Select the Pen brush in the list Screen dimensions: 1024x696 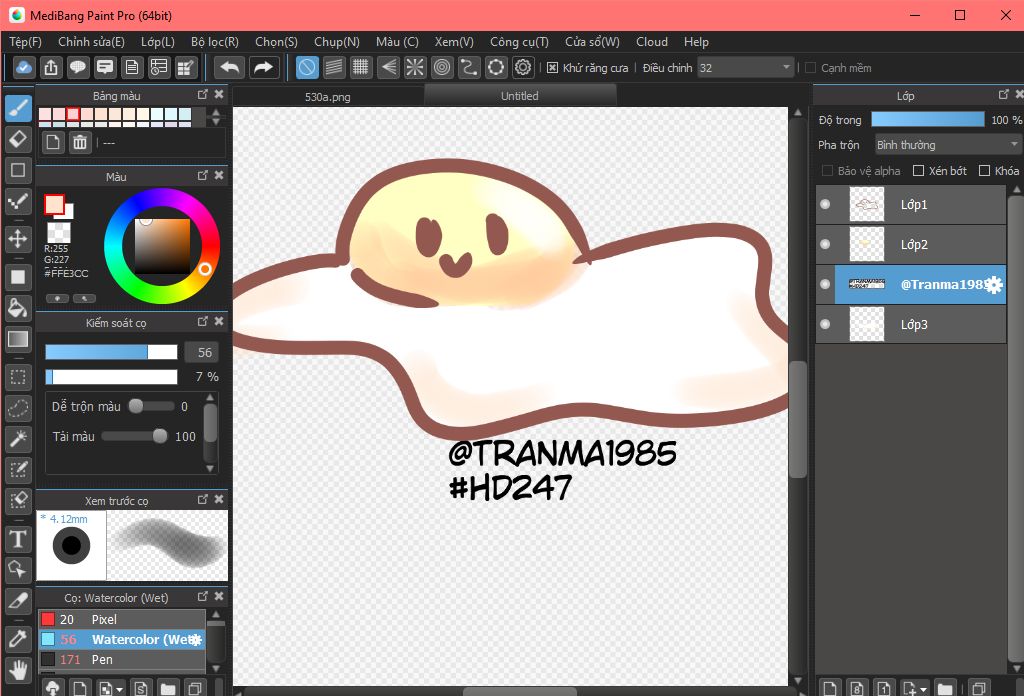tap(122, 659)
